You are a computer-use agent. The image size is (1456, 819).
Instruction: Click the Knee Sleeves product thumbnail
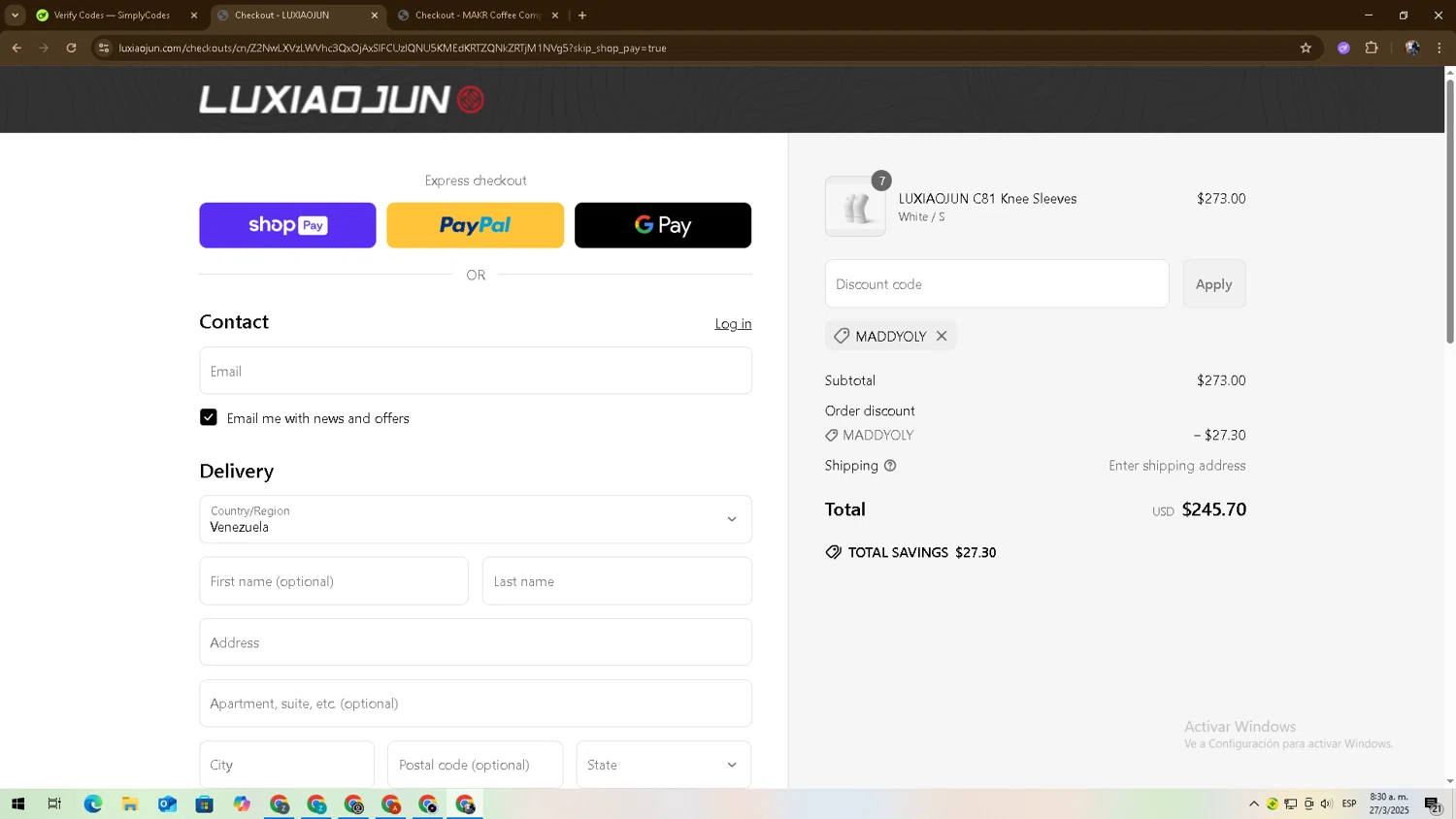[855, 206]
